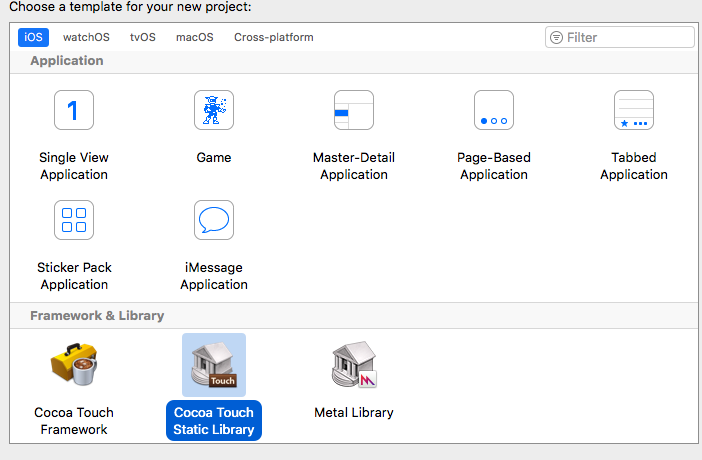Click the Tabbed Application text label
The image size is (702, 460).
pyautogui.click(x=634, y=166)
